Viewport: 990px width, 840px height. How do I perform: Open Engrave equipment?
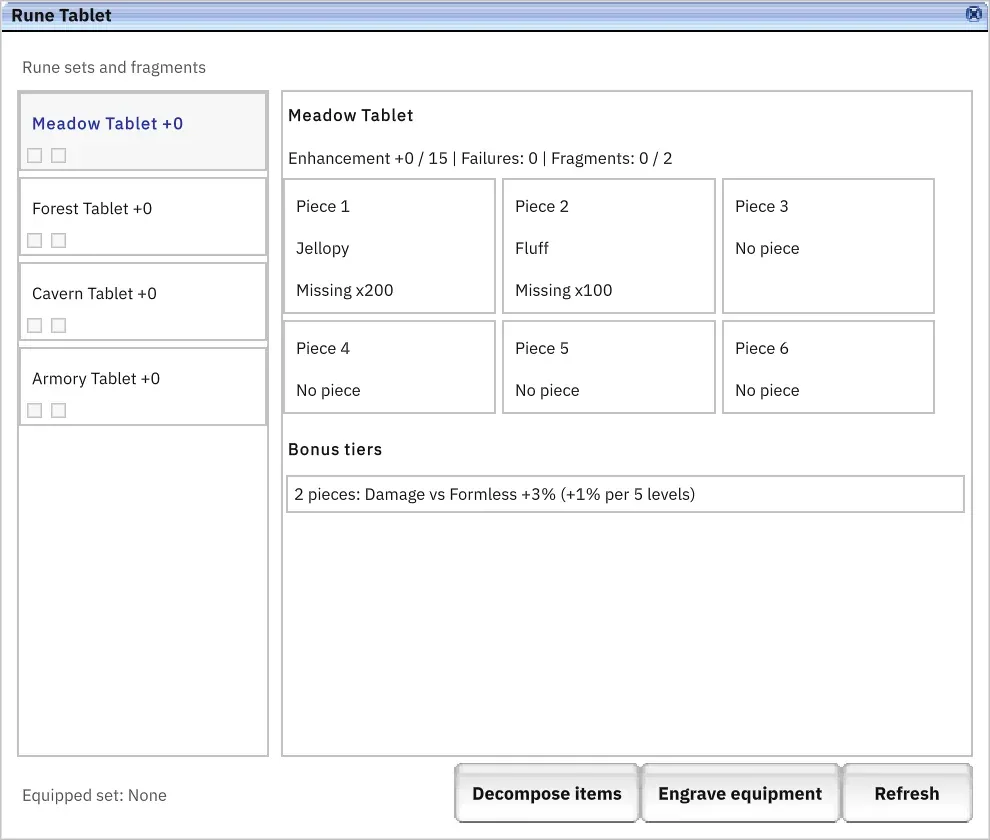point(740,793)
